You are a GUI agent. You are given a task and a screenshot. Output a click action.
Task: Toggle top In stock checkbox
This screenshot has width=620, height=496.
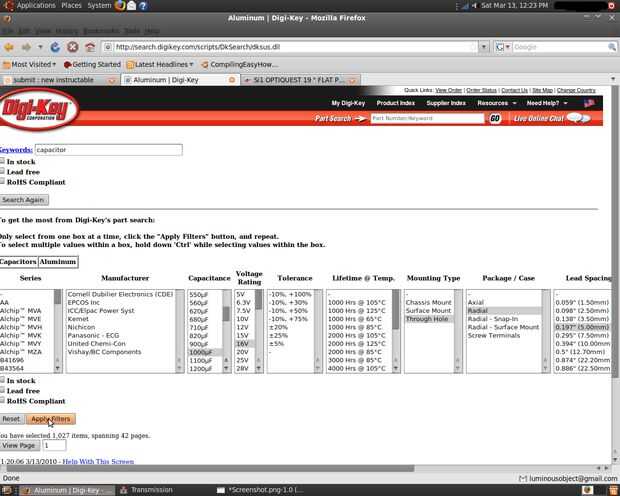coord(2,161)
